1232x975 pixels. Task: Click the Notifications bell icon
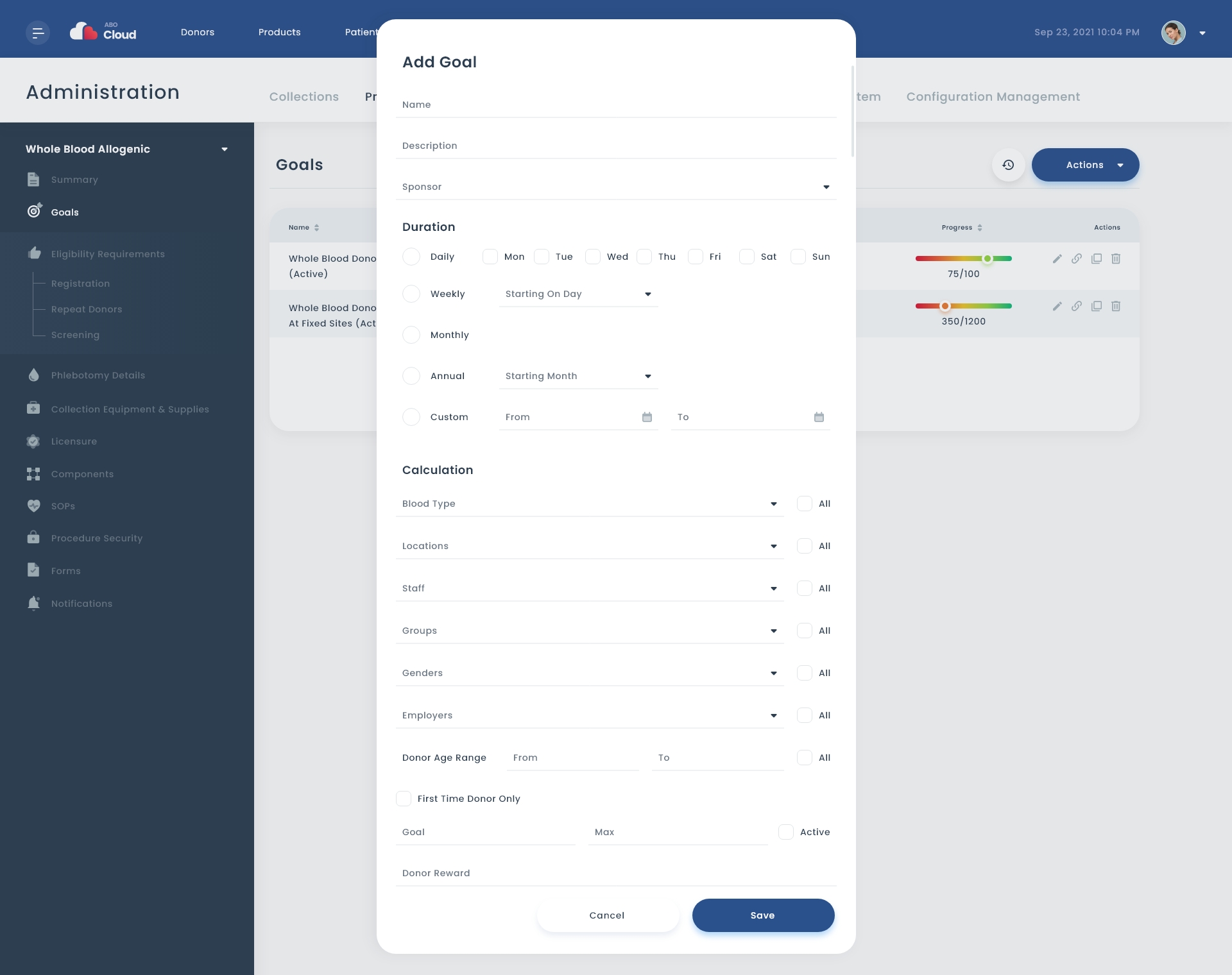point(33,603)
